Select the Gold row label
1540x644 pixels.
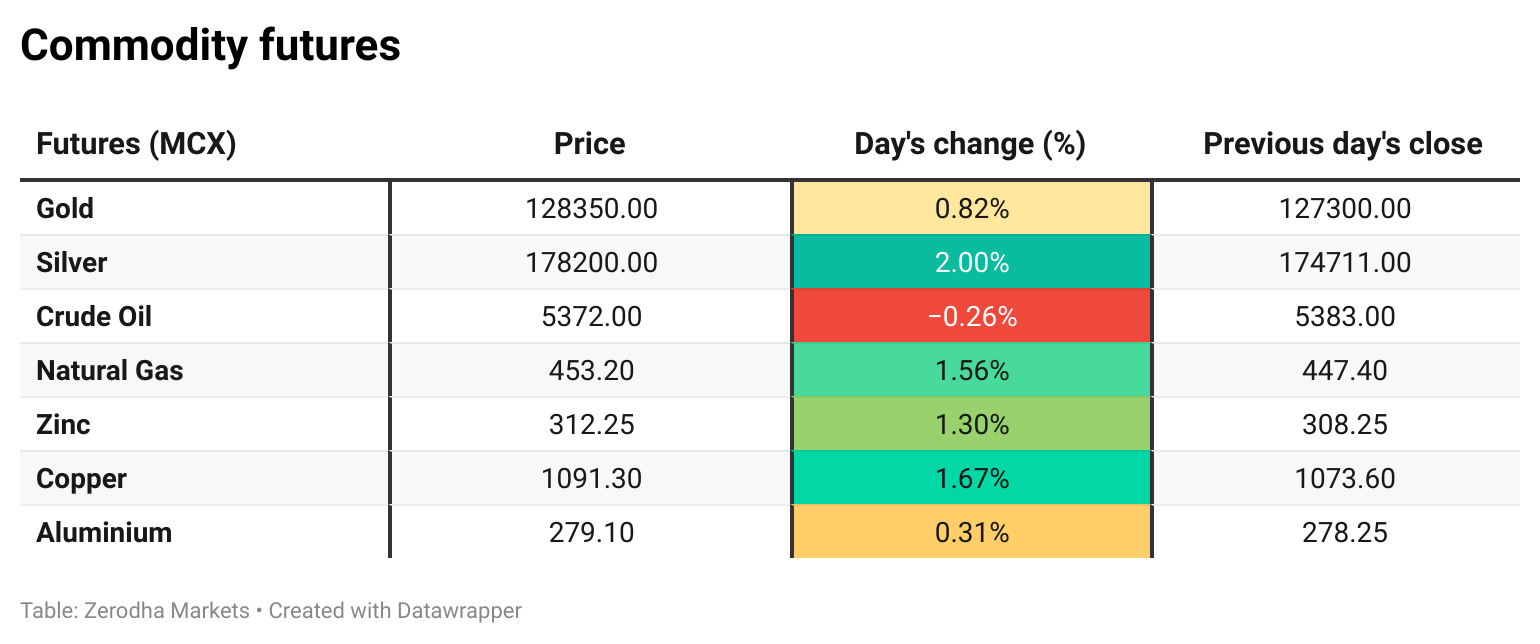tap(65, 209)
